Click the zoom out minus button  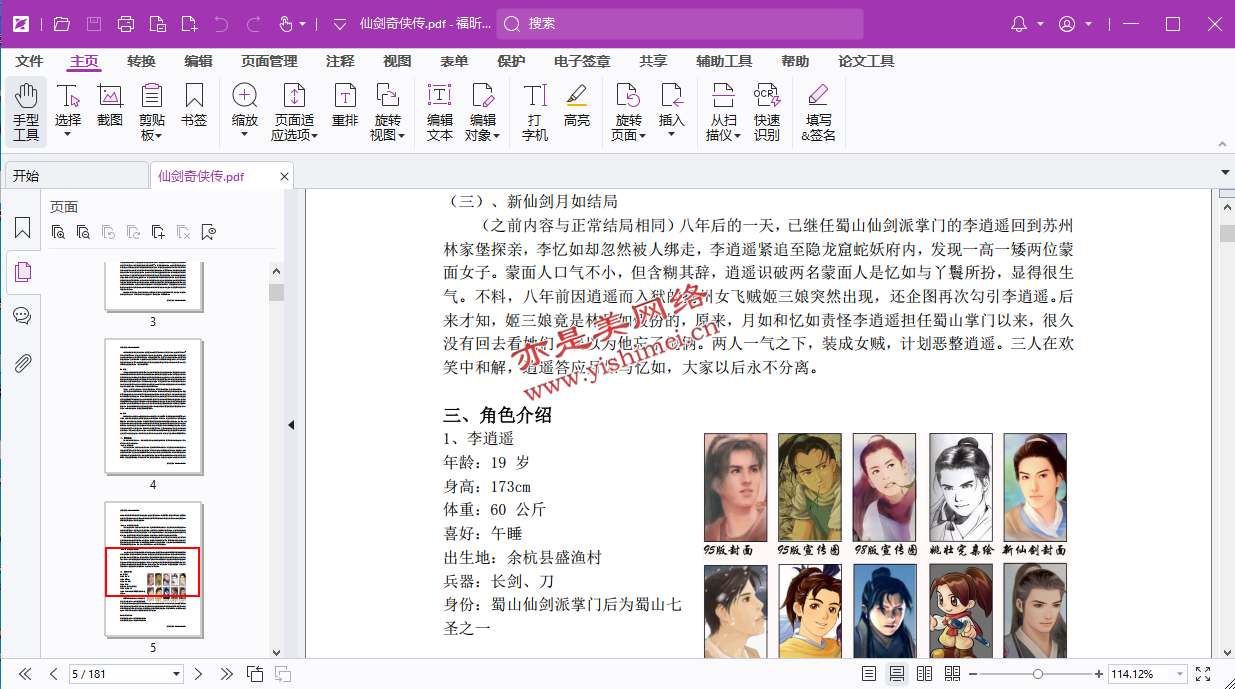(973, 674)
